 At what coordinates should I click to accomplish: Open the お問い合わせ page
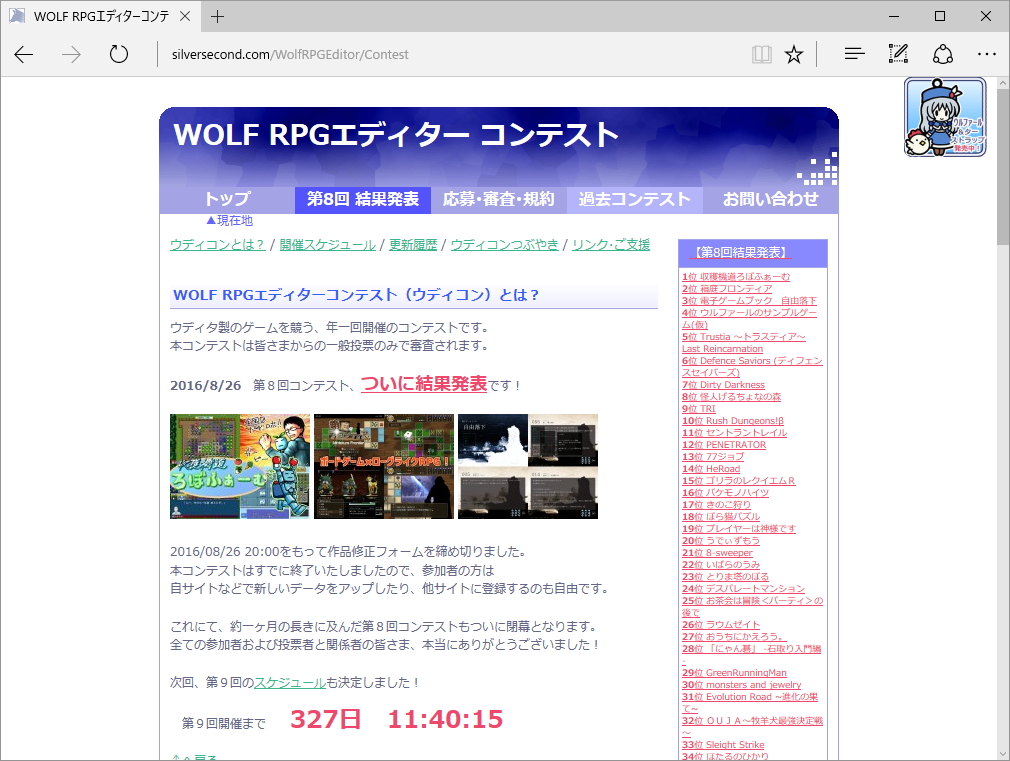click(x=772, y=199)
